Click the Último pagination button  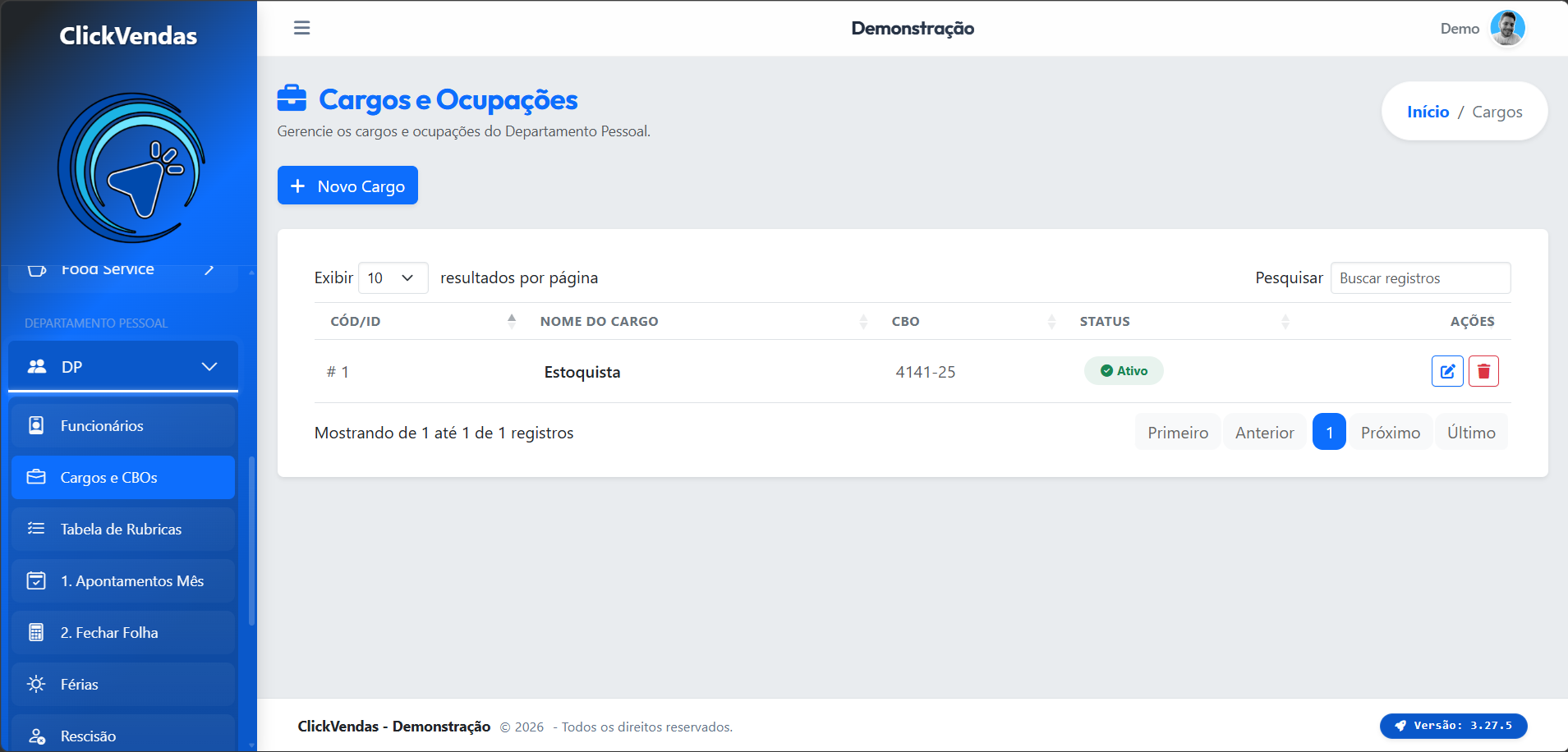(x=1471, y=432)
